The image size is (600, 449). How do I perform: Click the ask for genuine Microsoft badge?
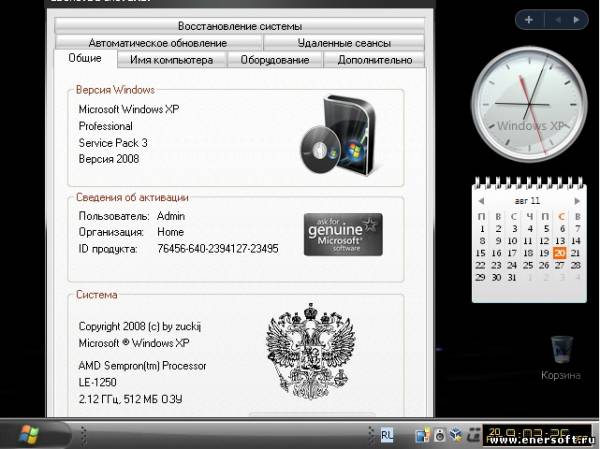click(x=343, y=234)
